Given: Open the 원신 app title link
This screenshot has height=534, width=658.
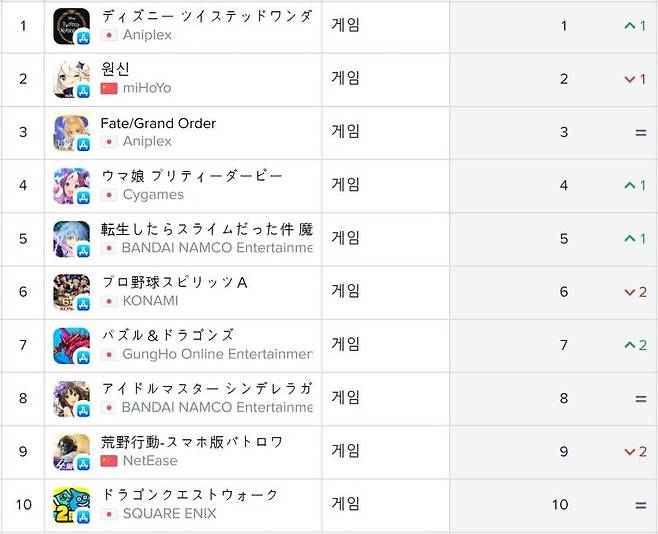Looking at the screenshot, I should pyautogui.click(x=116, y=69).
